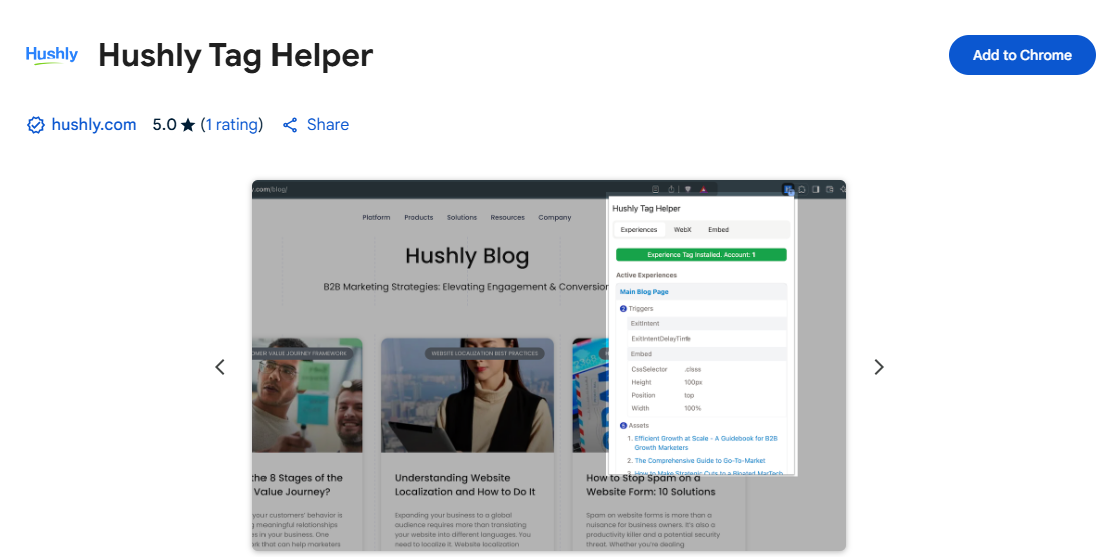Open the Share link text
Image resolution: width=1113 pixels, height=557 pixels.
[327, 125]
